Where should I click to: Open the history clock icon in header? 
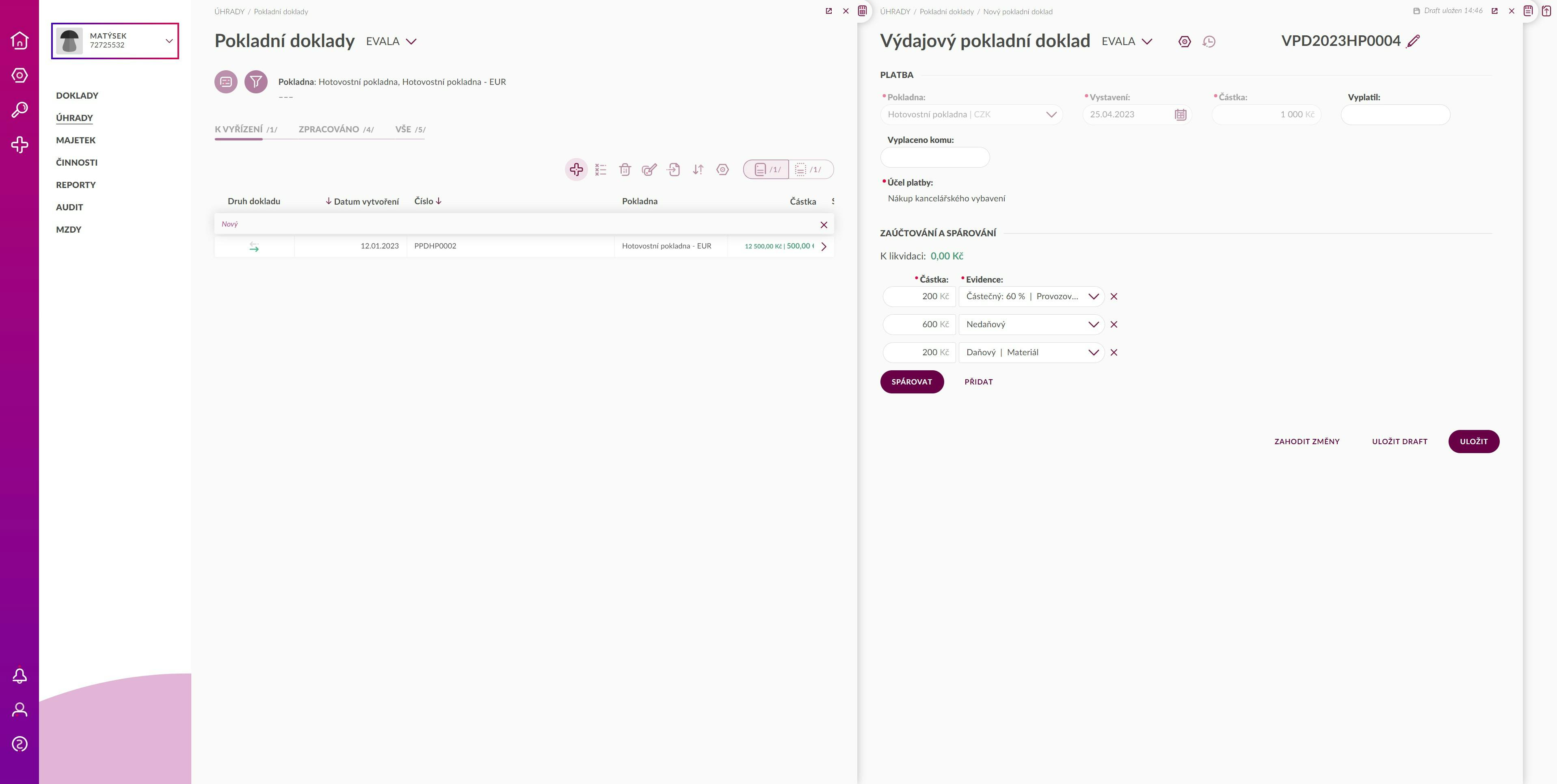1209,42
